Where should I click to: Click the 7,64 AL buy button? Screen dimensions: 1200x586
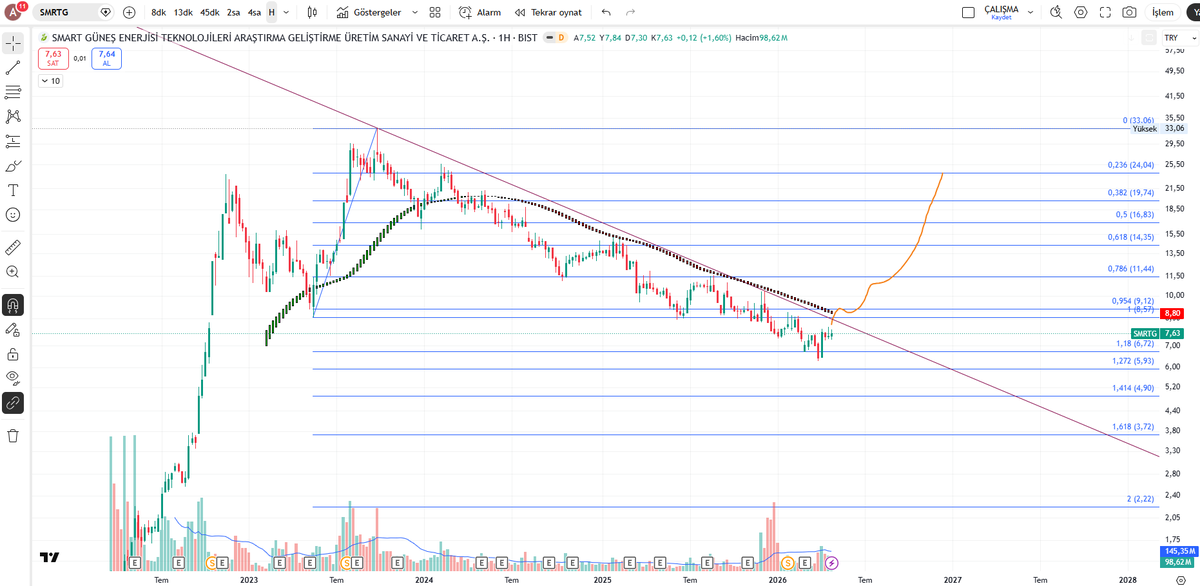[x=107, y=58]
